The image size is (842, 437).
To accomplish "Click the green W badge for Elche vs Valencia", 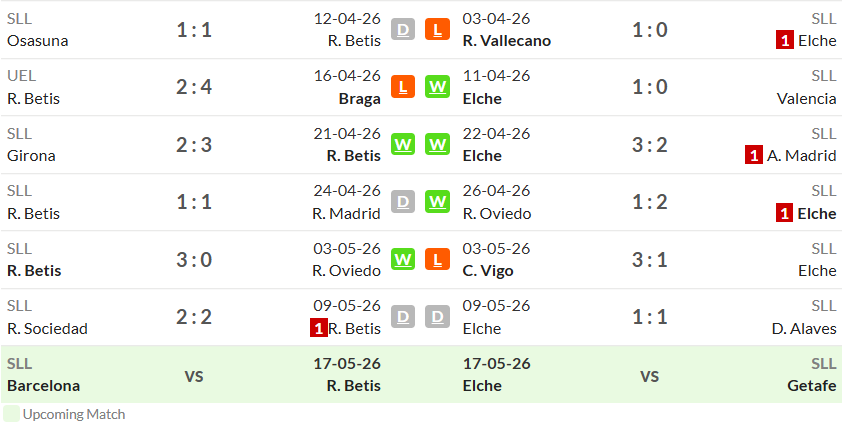I will coord(437,86).
